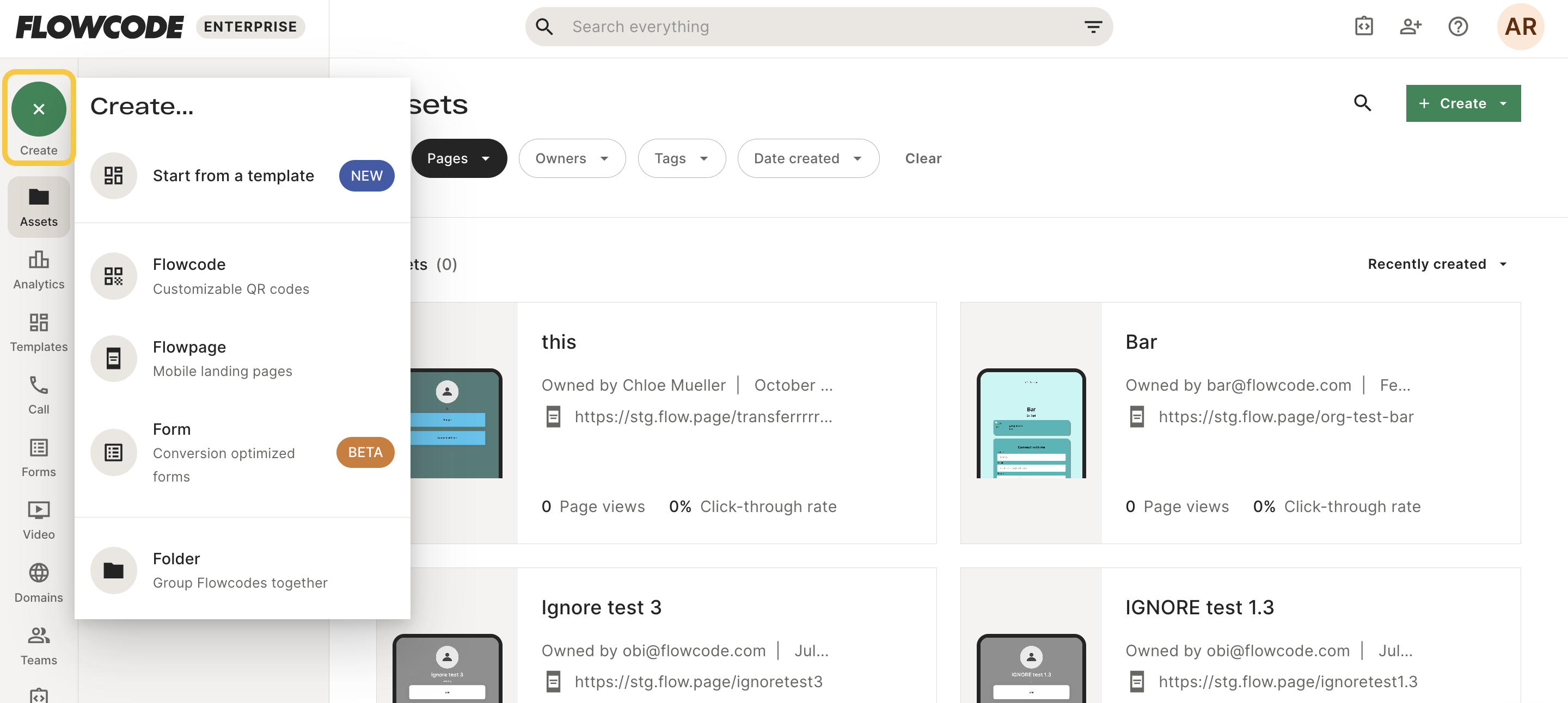Open the page titled 'this'
This screenshot has height=703, width=1568.
click(558, 341)
